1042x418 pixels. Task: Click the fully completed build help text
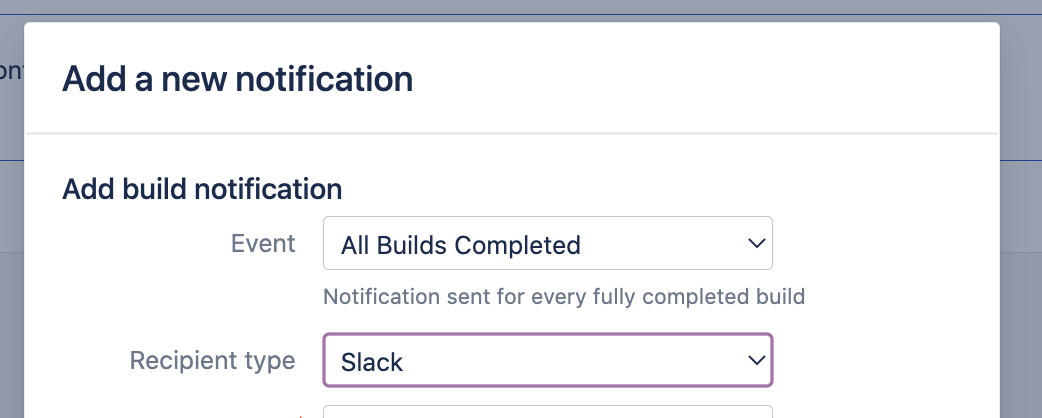click(564, 296)
